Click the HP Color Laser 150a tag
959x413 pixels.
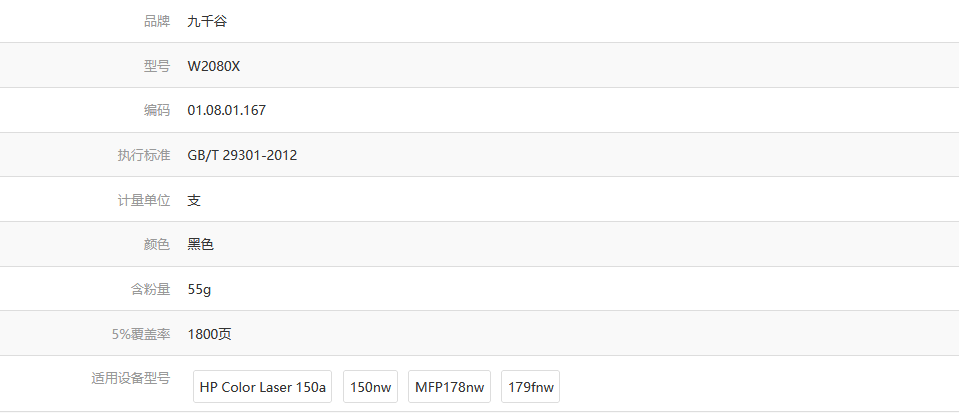(x=263, y=387)
